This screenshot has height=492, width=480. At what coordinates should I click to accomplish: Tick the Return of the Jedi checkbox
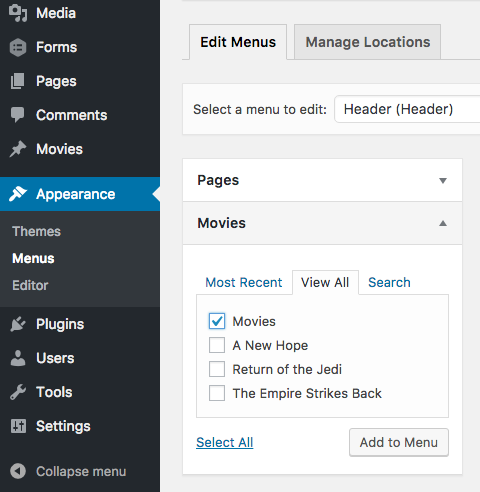[217, 369]
